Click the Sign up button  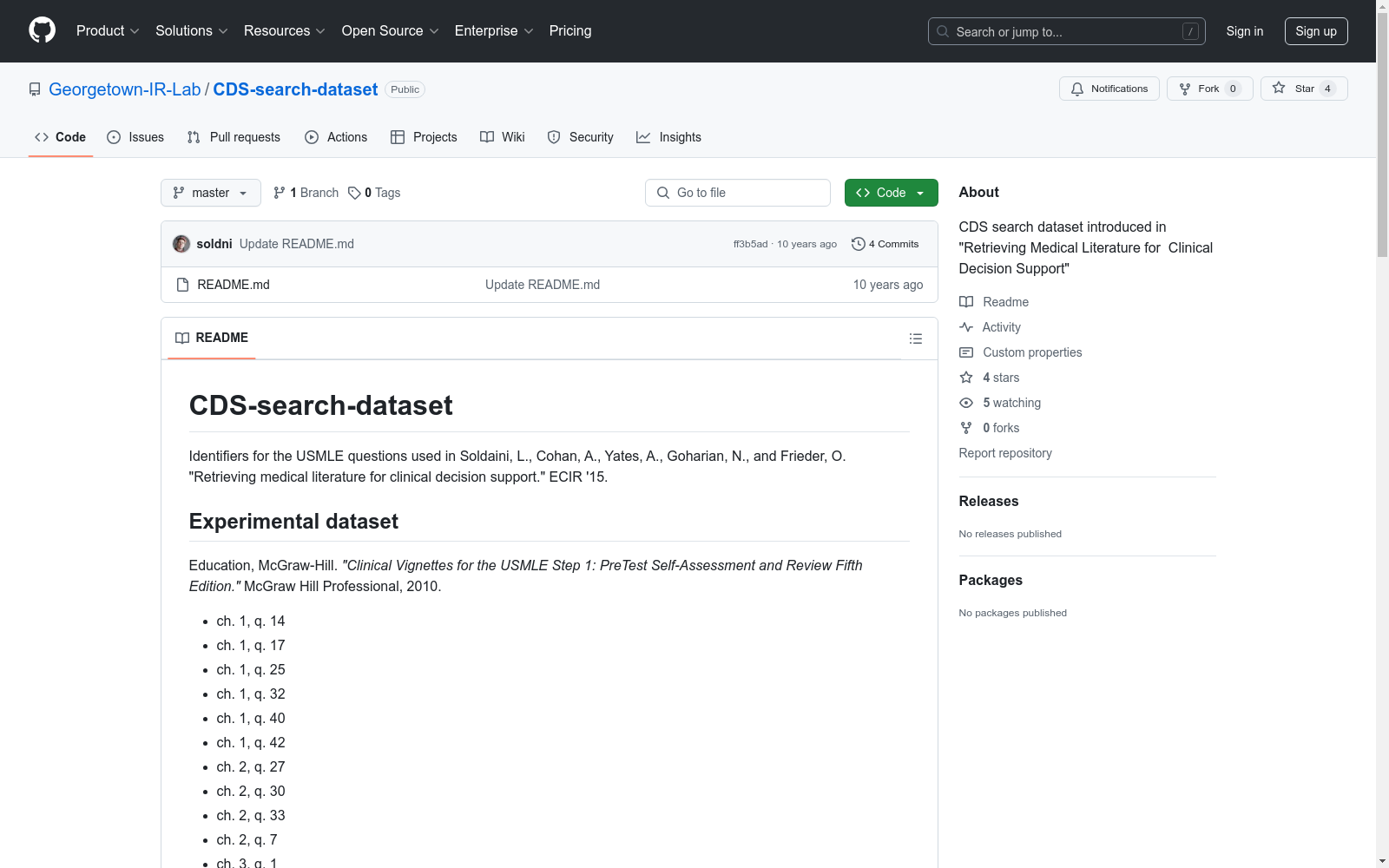pos(1316,31)
